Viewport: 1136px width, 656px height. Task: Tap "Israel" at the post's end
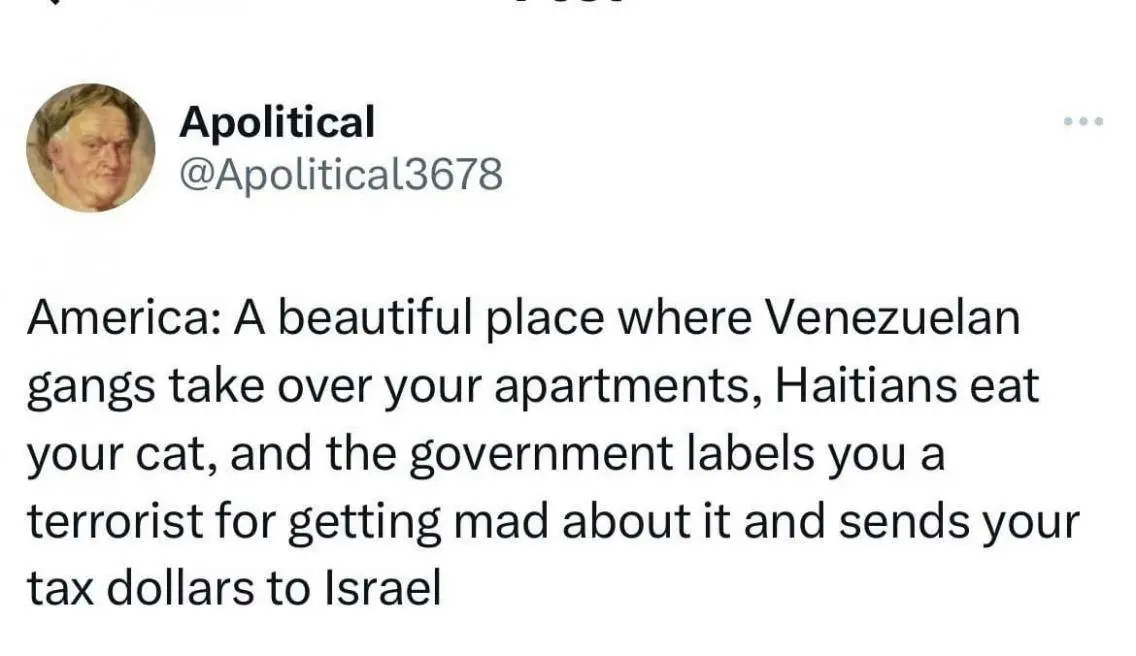pyautogui.click(x=382, y=589)
